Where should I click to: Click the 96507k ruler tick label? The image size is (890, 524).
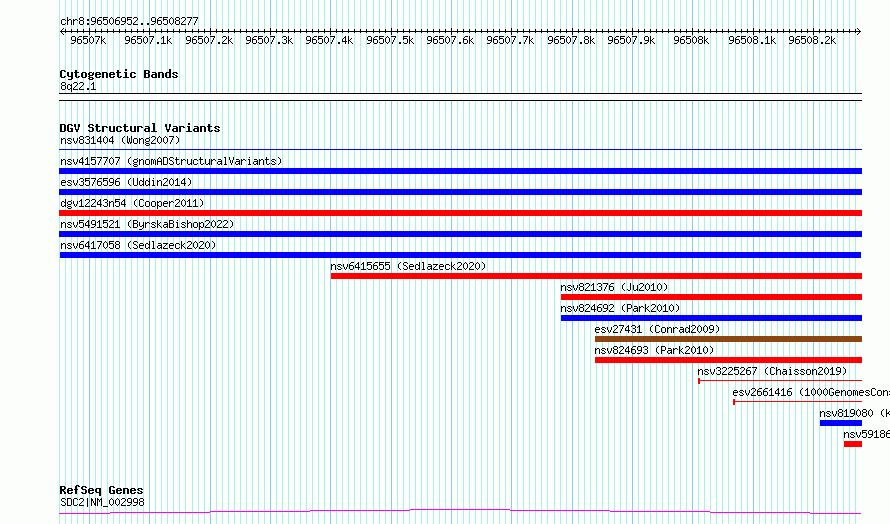pyautogui.click(x=88, y=40)
